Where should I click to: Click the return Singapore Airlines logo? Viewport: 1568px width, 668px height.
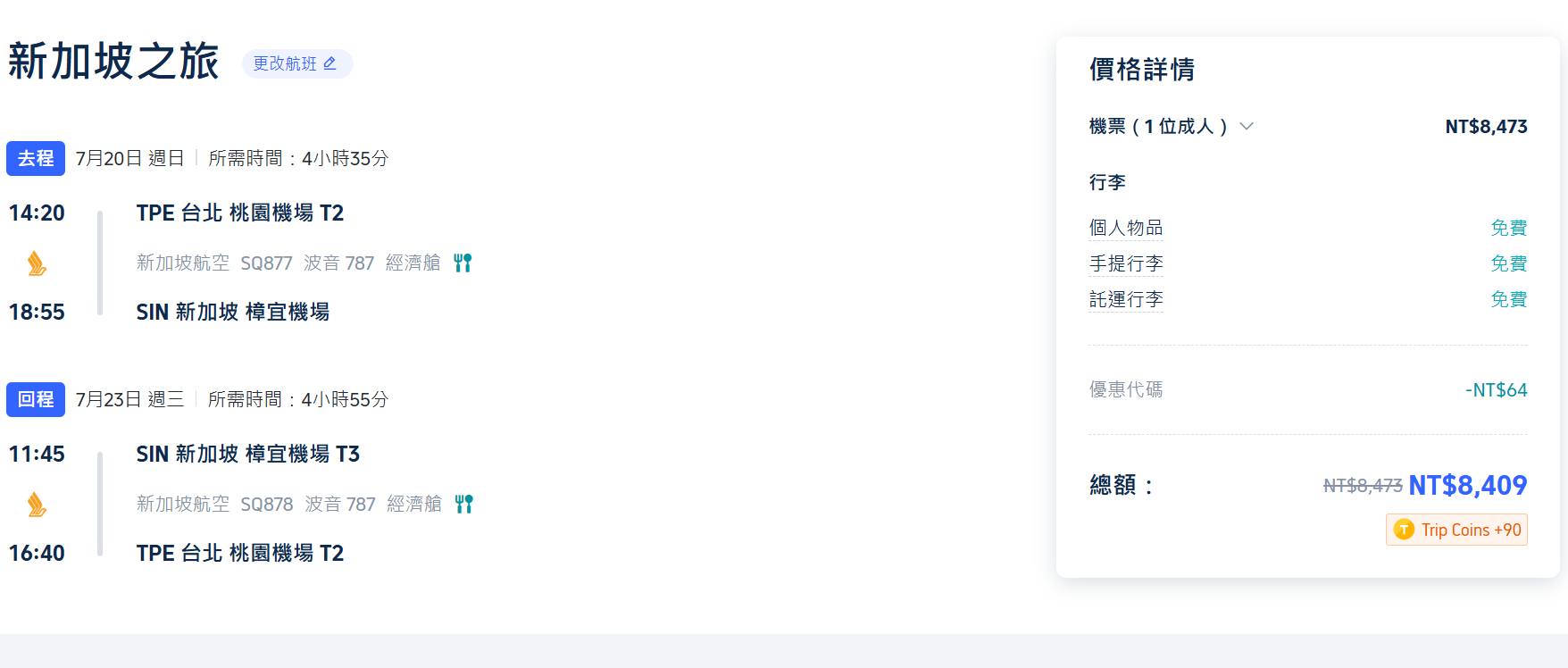point(37,505)
